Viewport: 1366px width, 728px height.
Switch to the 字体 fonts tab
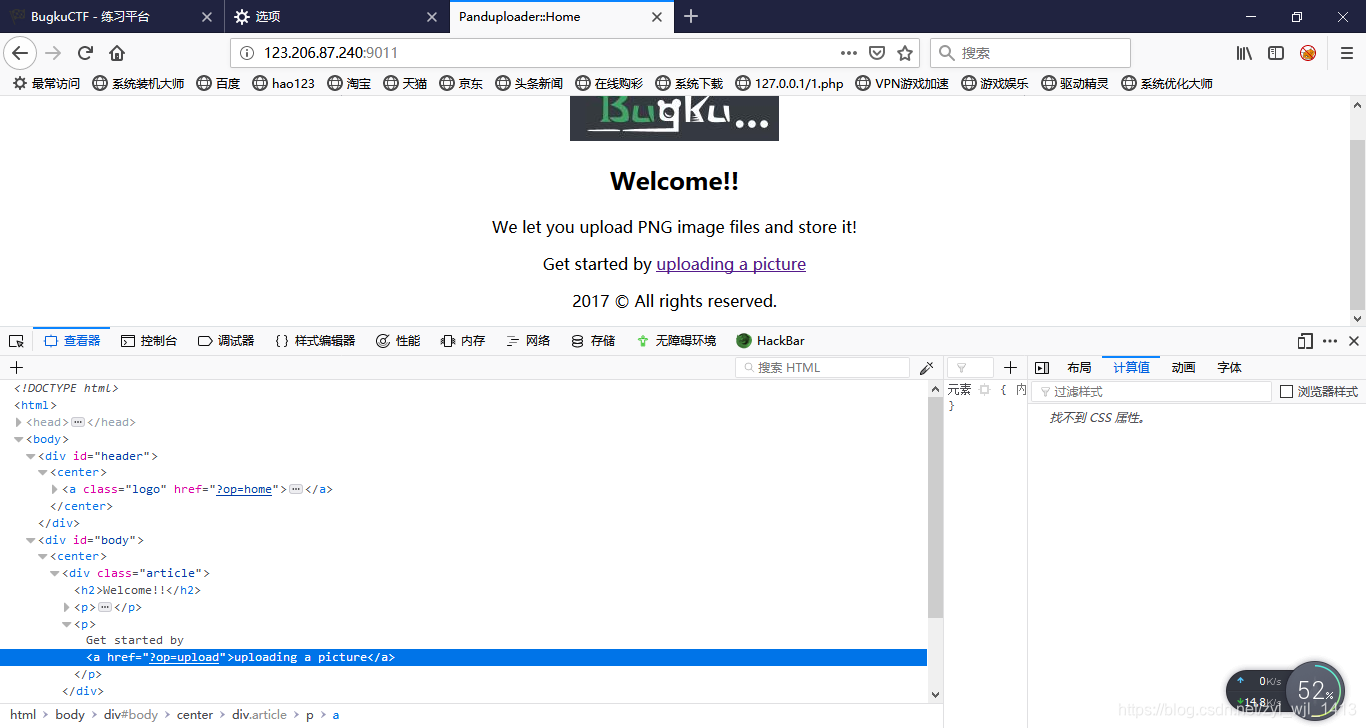click(1229, 367)
